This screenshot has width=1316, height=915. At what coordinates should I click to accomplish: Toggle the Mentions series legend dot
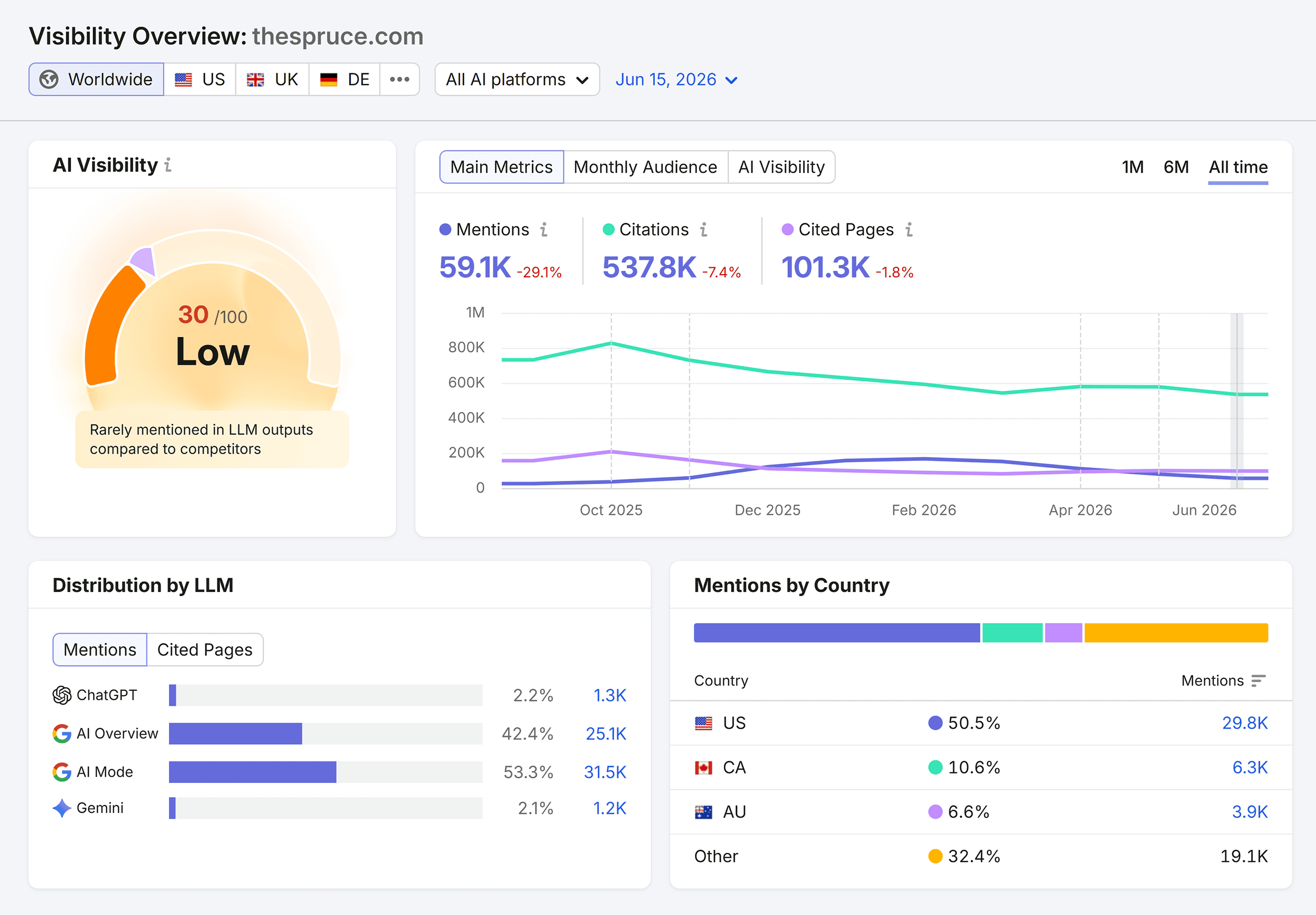(445, 229)
